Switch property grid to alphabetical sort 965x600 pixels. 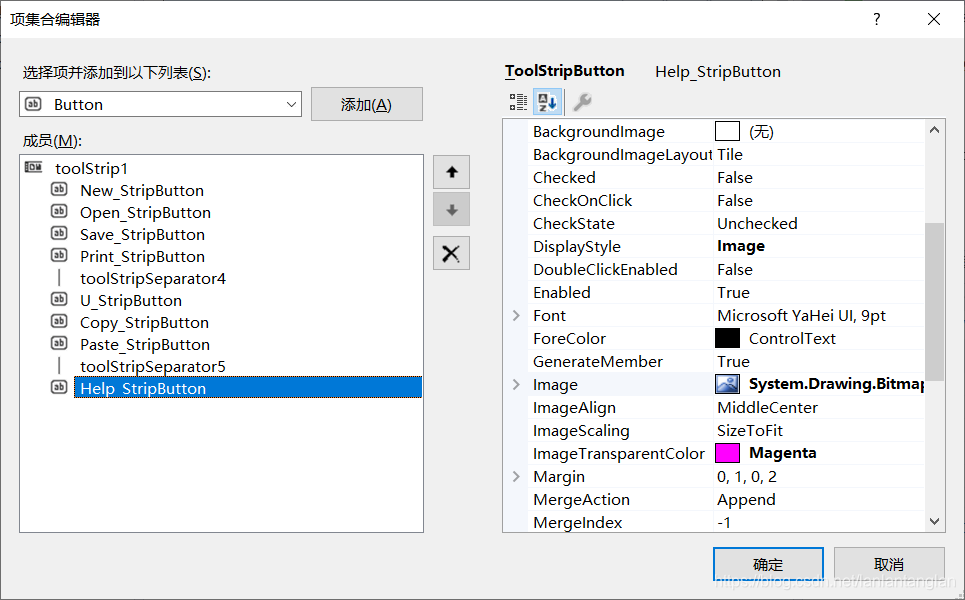(547, 102)
